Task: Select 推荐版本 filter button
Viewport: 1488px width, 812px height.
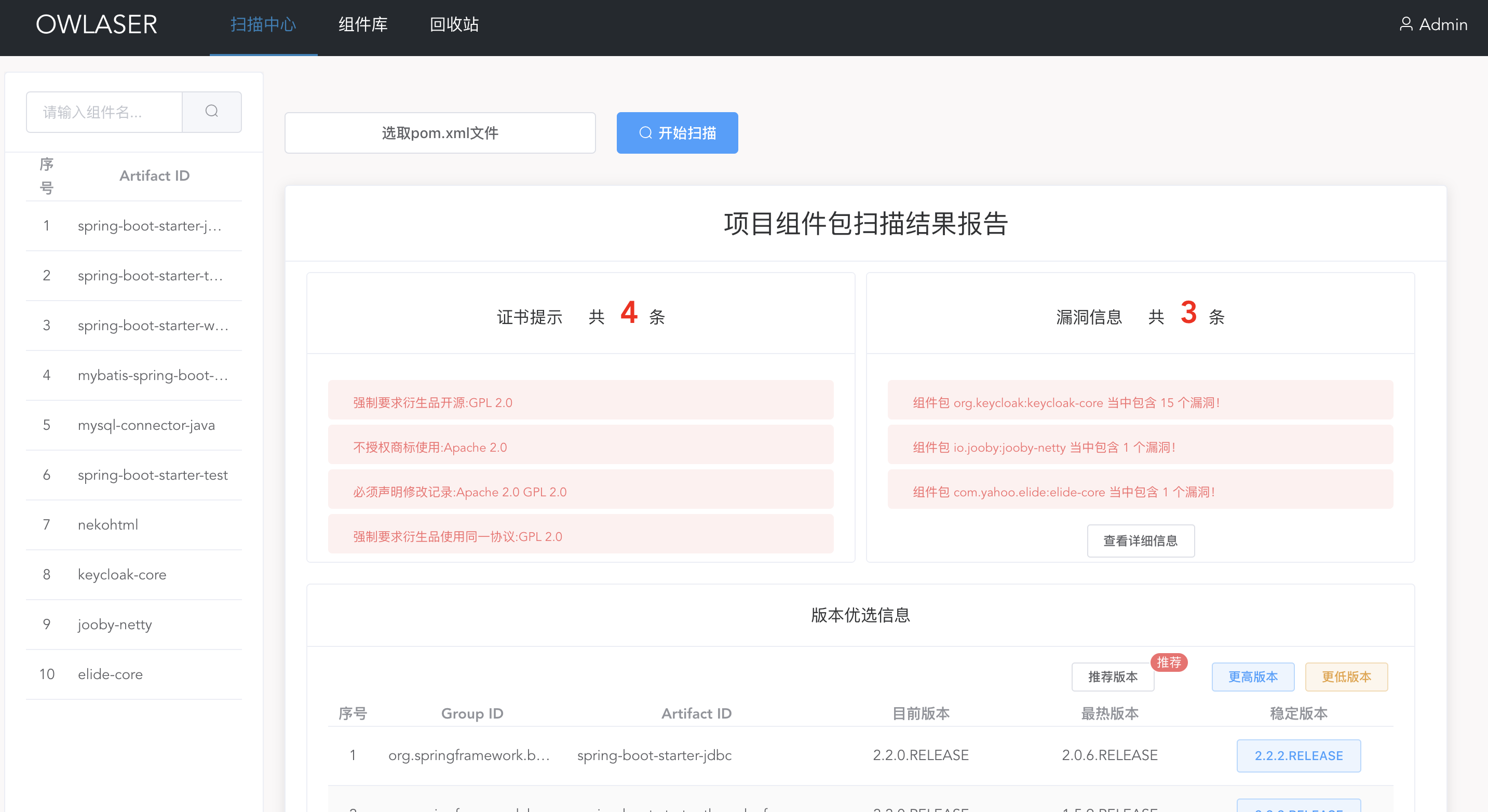Action: tap(1113, 676)
